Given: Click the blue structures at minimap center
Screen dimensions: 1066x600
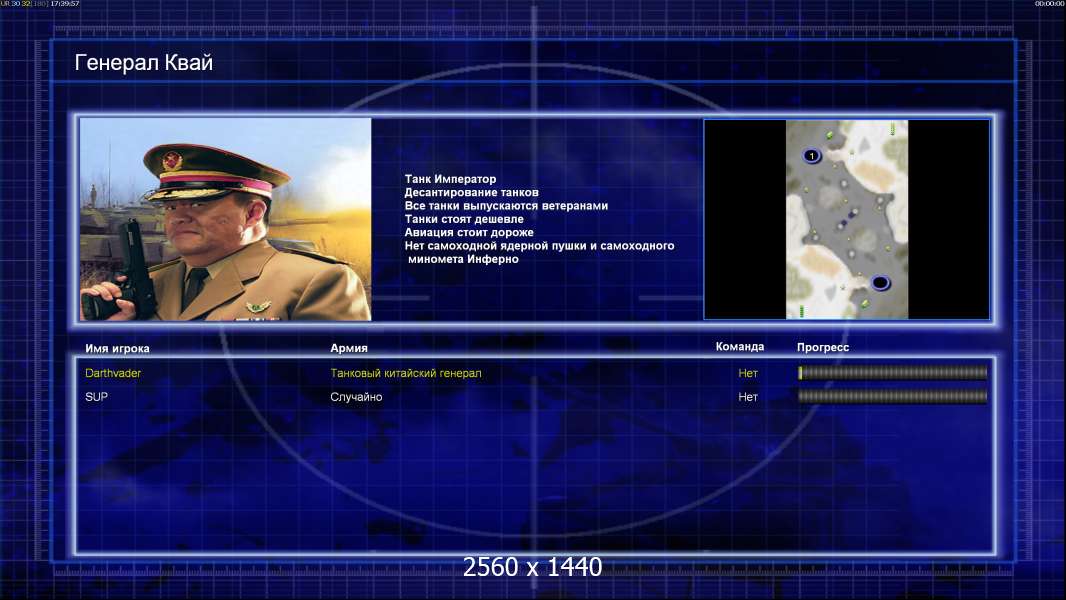Looking at the screenshot, I should click(849, 217).
